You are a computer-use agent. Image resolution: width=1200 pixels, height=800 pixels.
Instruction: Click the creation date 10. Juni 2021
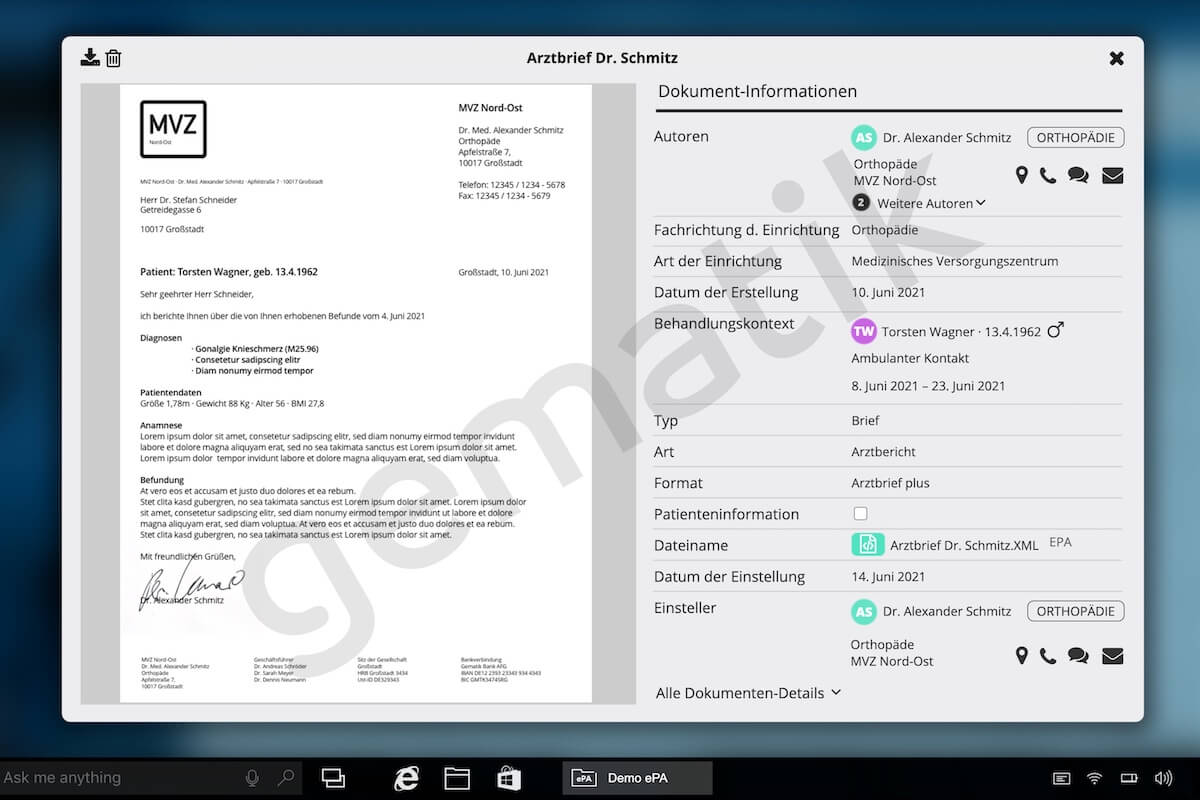pos(888,292)
